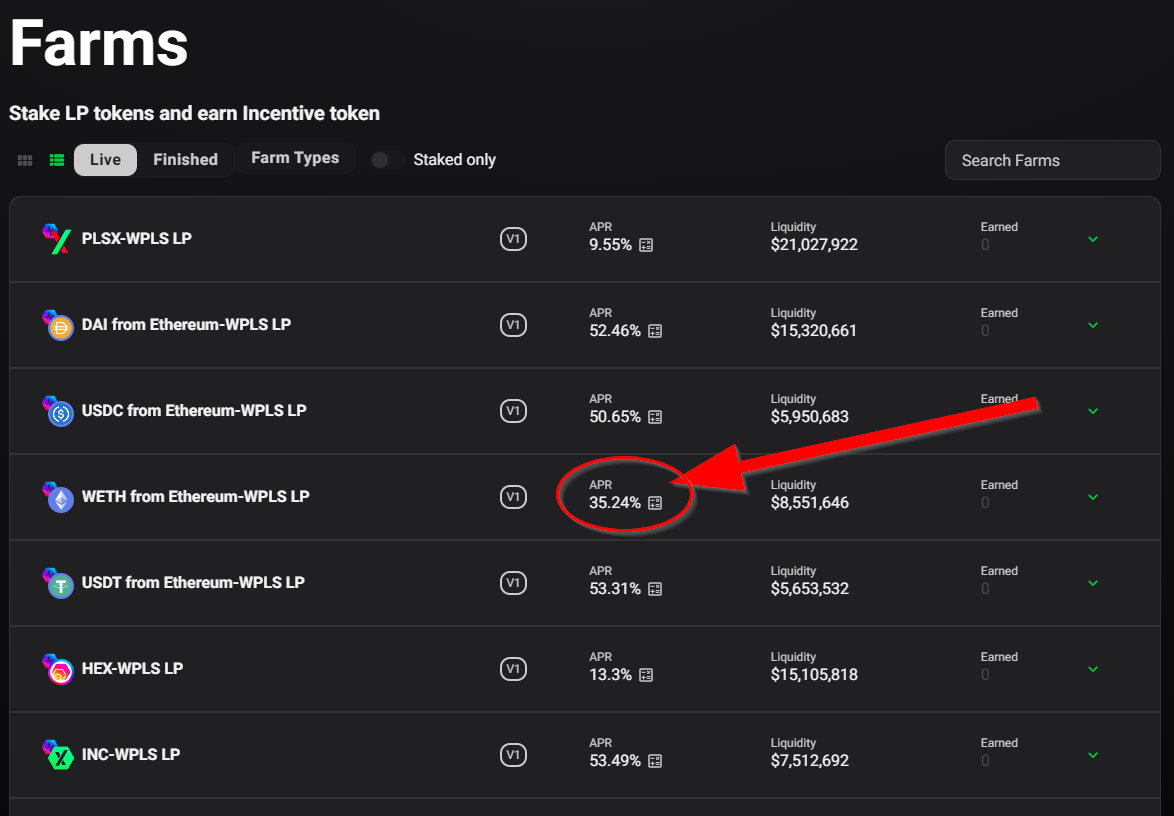Expand the INC-WPLS LP farm details
This screenshot has width=1174, height=816.
(1093, 756)
